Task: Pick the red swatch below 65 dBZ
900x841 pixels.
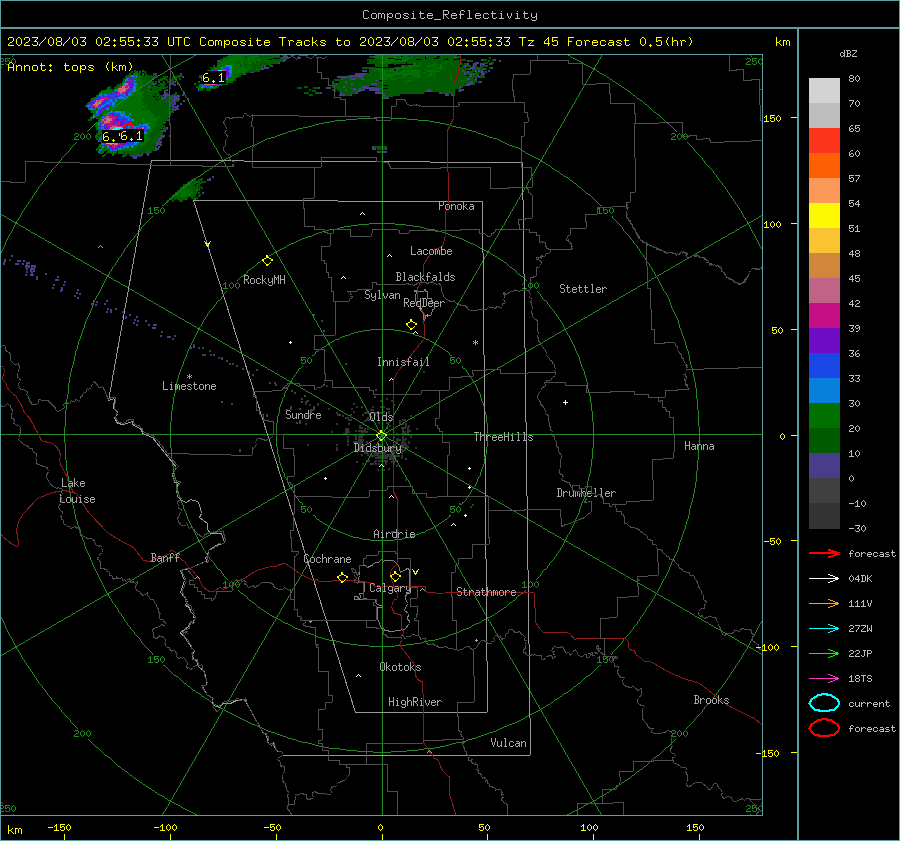Action: point(824,140)
